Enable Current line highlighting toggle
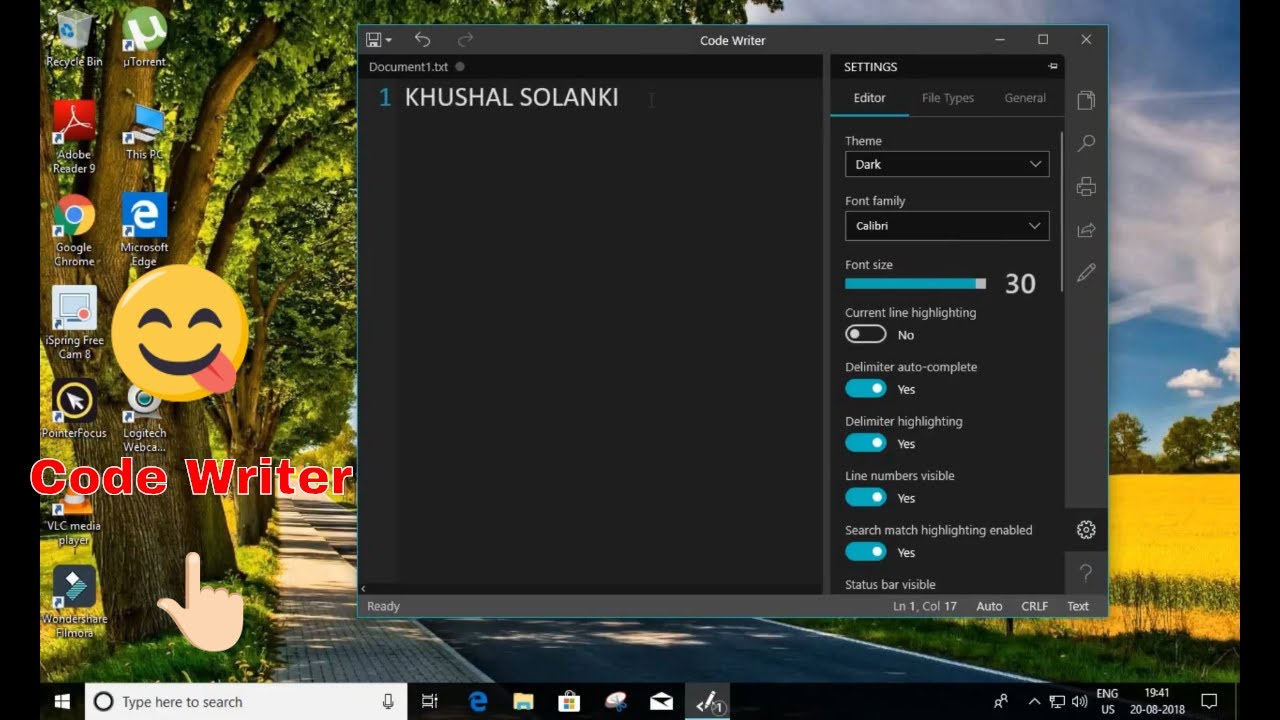1280x720 pixels. pyautogui.click(x=866, y=335)
